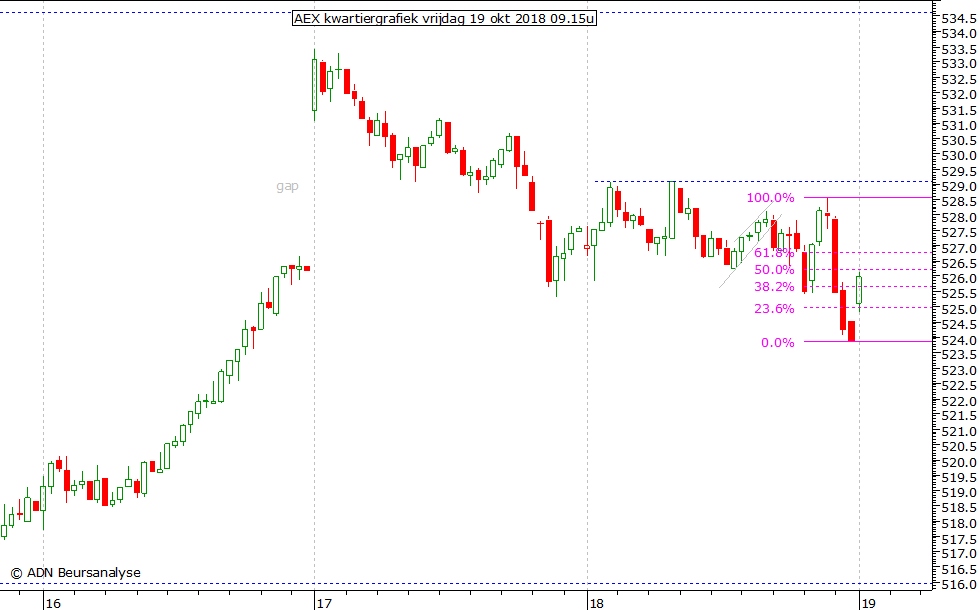Click the '100.0%' Fibonacci label
980x610 pixels.
(x=771, y=198)
